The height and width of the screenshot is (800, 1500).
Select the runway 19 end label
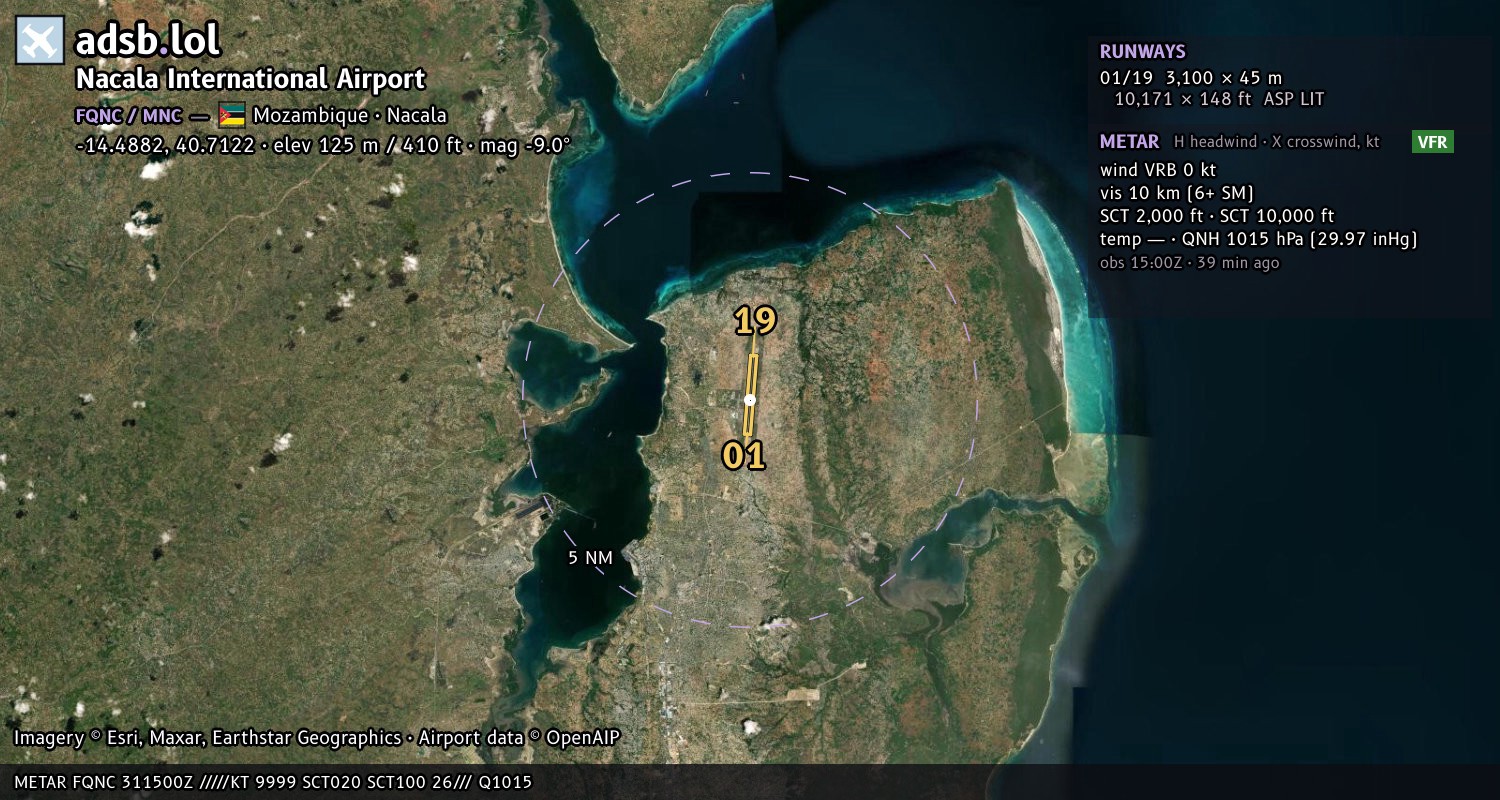[755, 321]
